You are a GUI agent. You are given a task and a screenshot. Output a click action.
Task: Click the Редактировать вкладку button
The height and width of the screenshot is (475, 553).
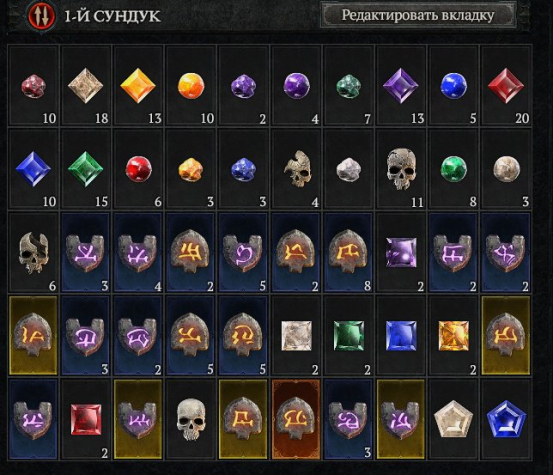tap(418, 15)
